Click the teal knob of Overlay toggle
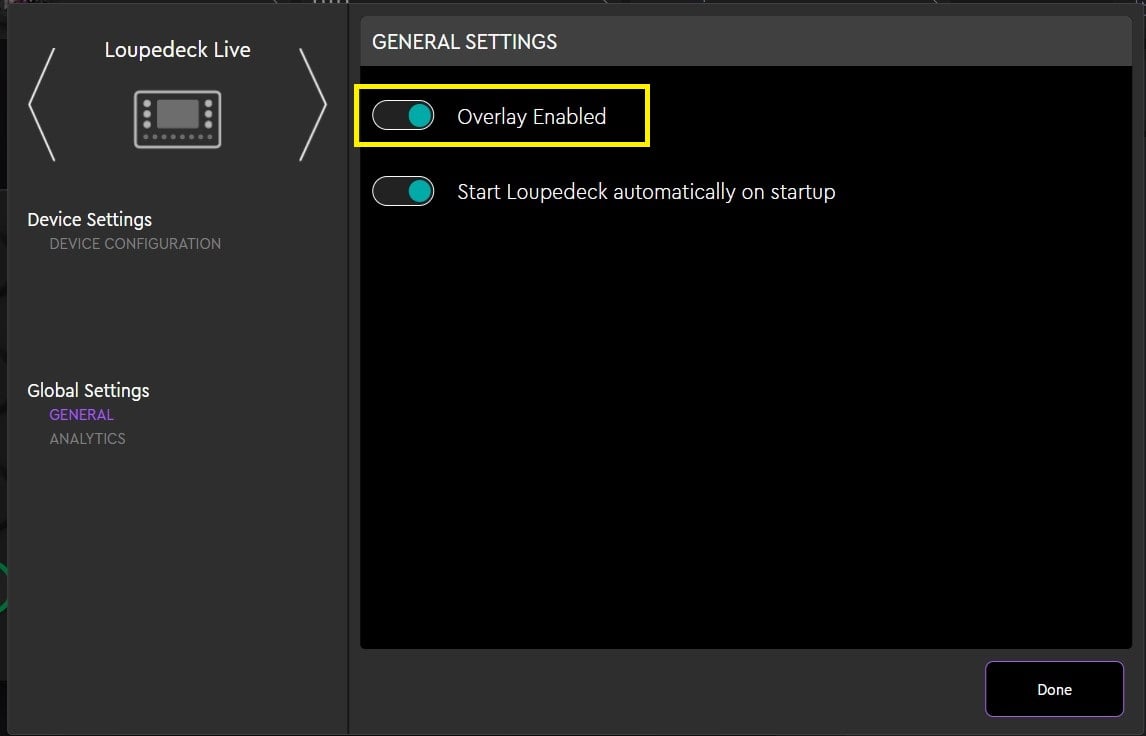1146x736 pixels. (x=420, y=116)
